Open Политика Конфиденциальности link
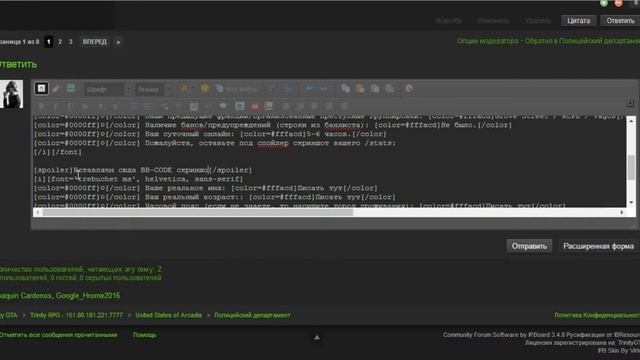This screenshot has width=640, height=360. pyautogui.click(x=597, y=315)
